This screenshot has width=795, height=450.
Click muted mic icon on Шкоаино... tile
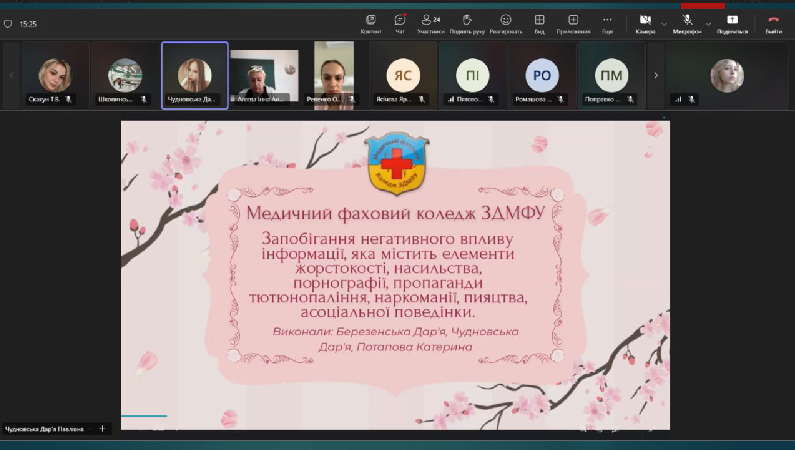[143, 99]
